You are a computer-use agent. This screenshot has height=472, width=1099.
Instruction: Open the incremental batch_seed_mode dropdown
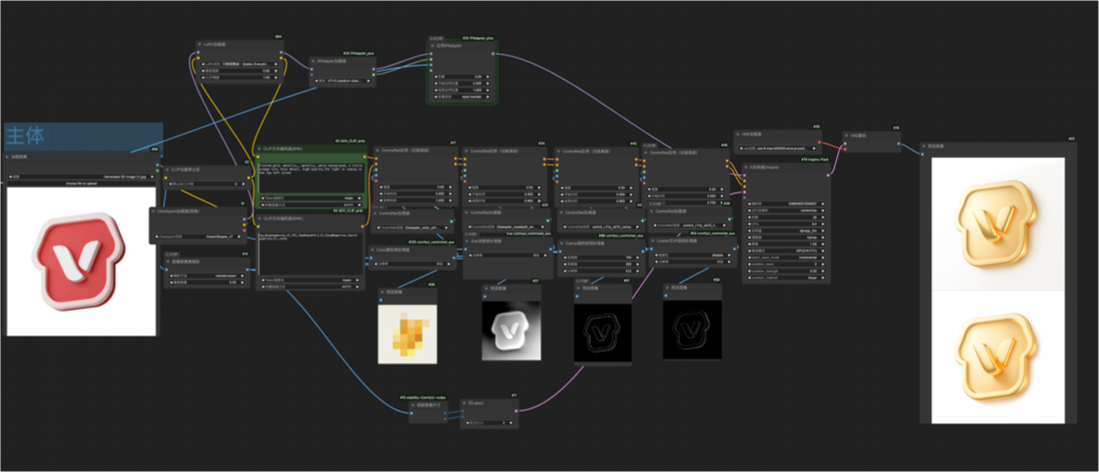pyautogui.click(x=786, y=257)
